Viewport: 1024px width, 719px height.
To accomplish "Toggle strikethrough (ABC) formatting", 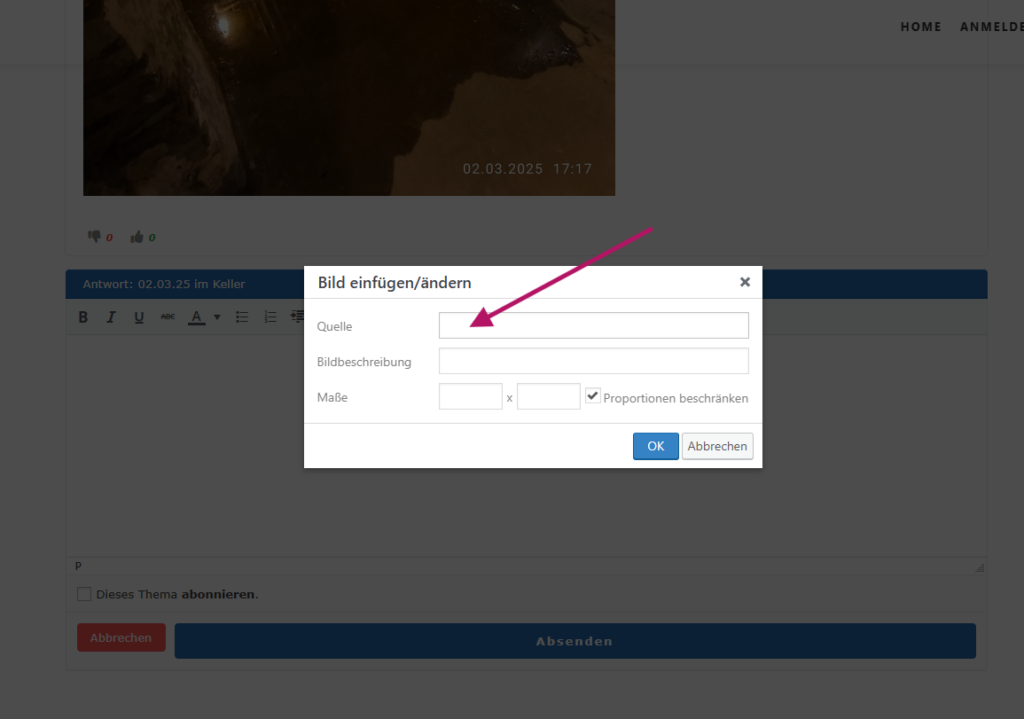I will [167, 317].
